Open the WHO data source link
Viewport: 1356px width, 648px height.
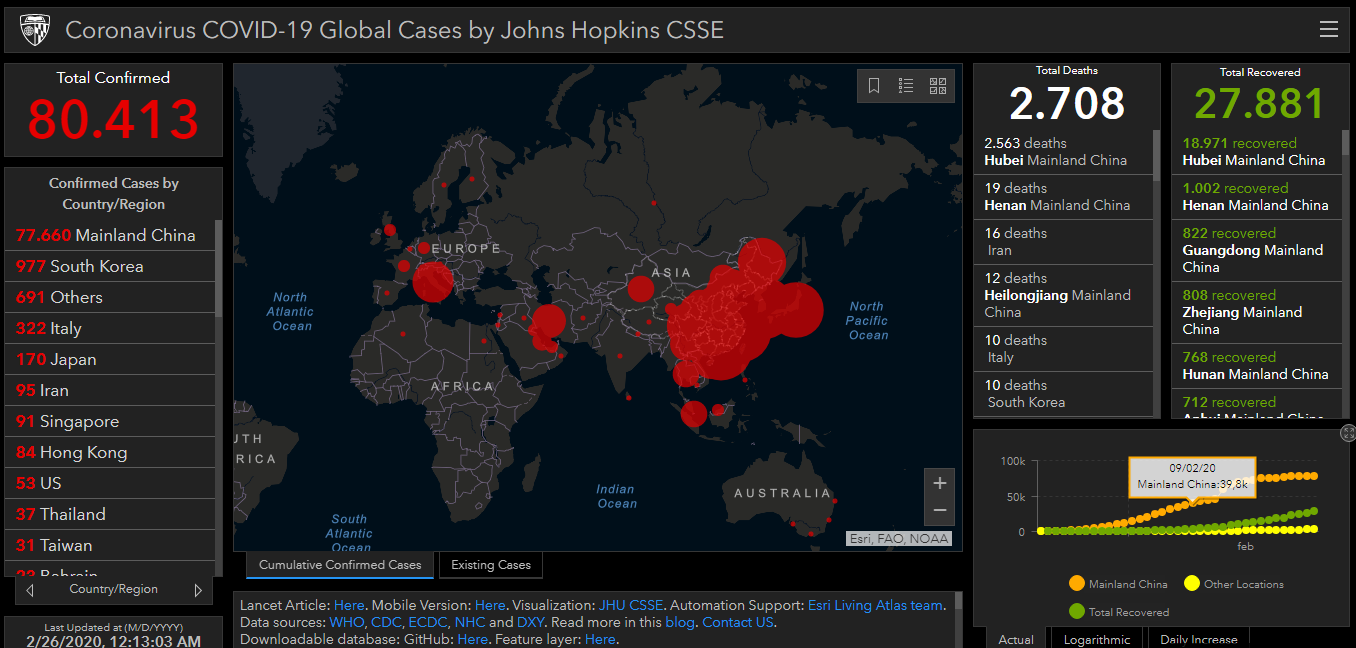coord(348,622)
